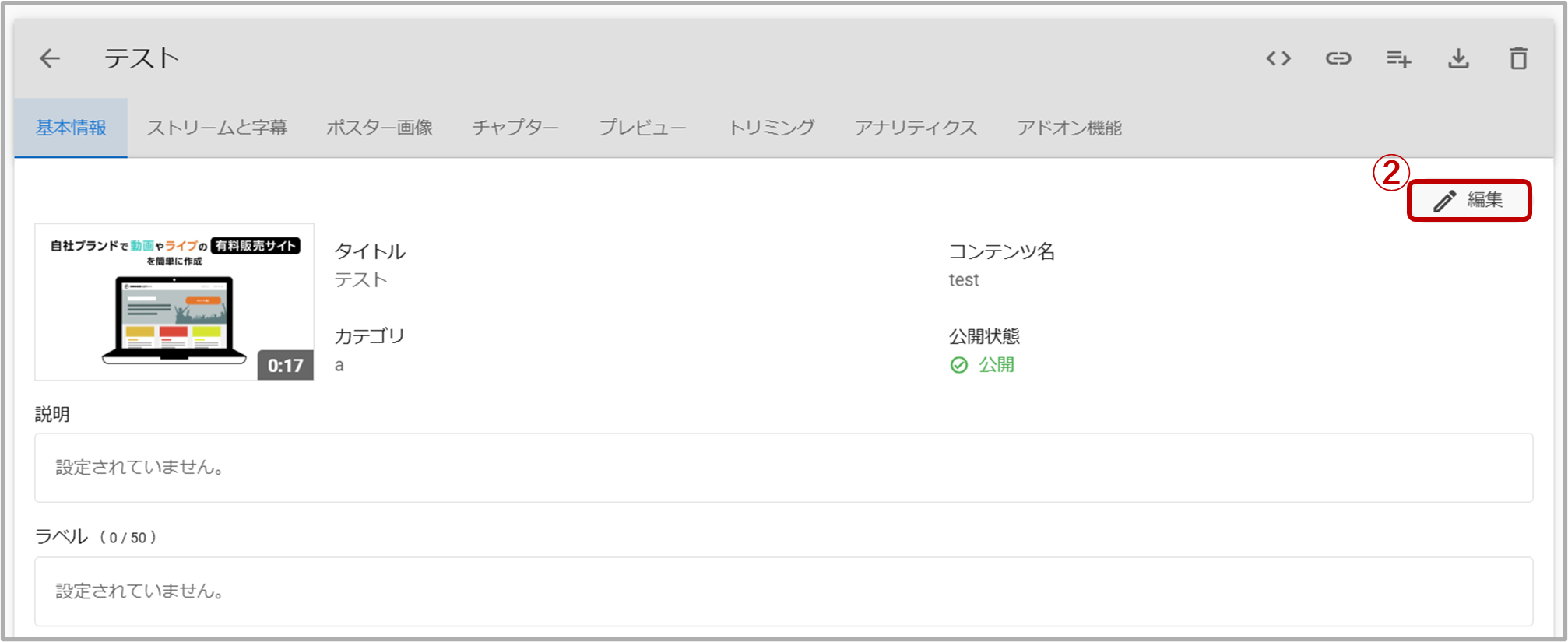Download the video file icon

click(1458, 58)
